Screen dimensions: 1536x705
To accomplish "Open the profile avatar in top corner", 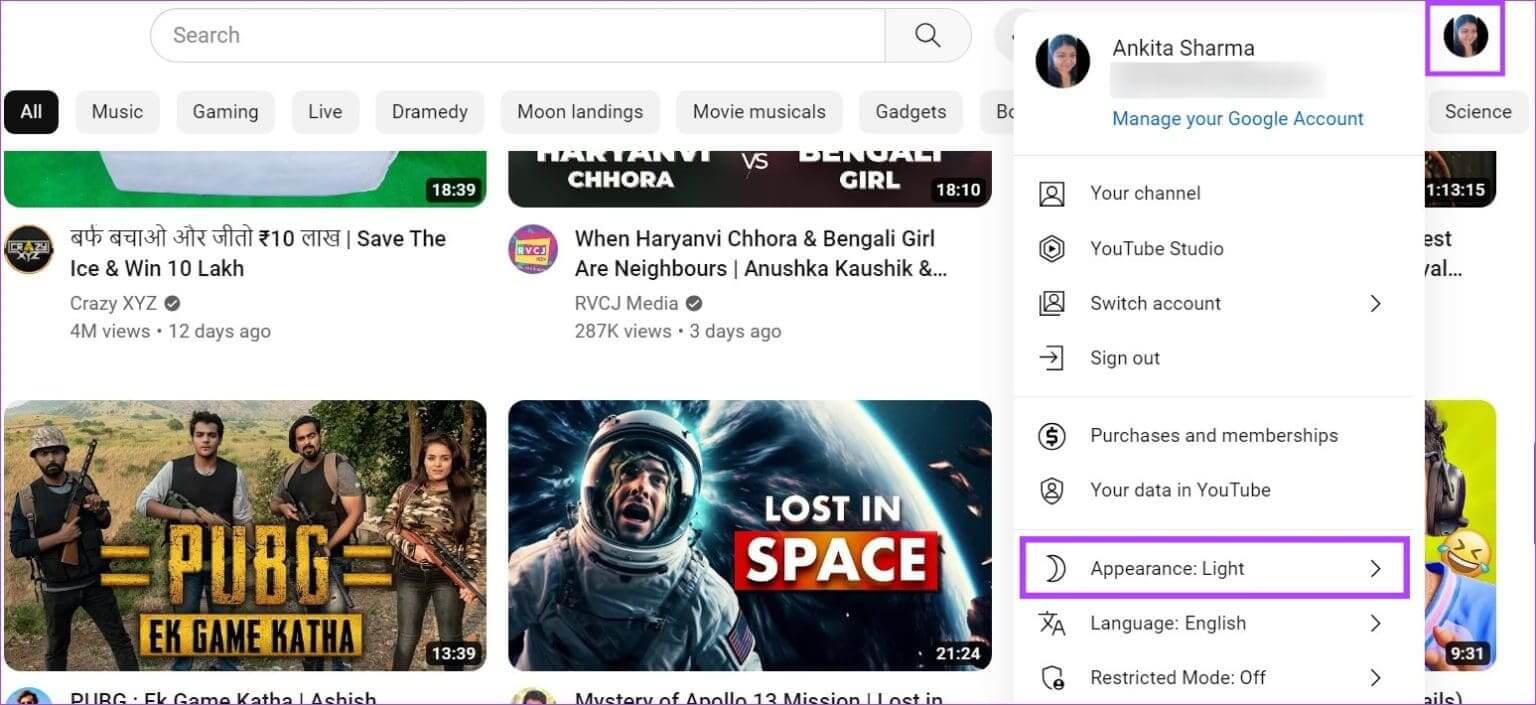I will click(x=1465, y=37).
